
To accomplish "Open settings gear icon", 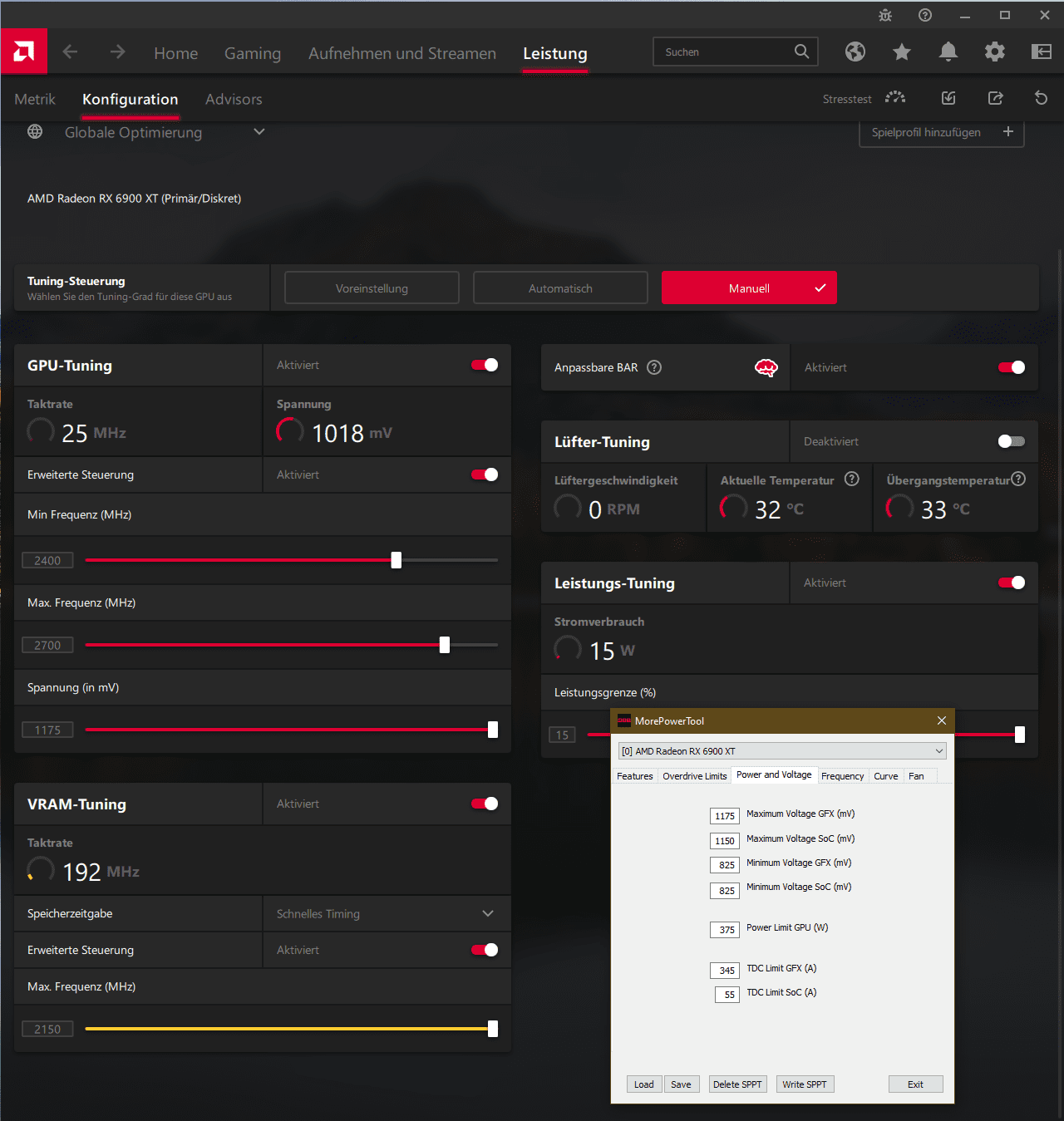I will (995, 52).
